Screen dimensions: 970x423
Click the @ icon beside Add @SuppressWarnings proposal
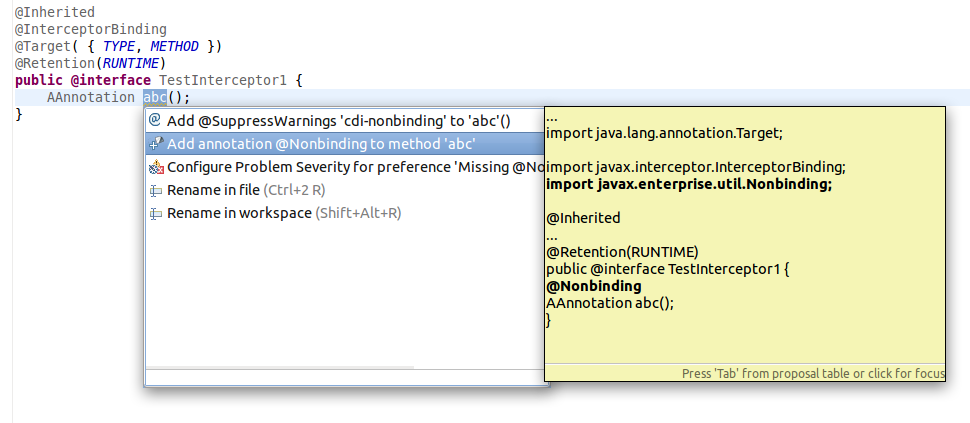[x=155, y=120]
